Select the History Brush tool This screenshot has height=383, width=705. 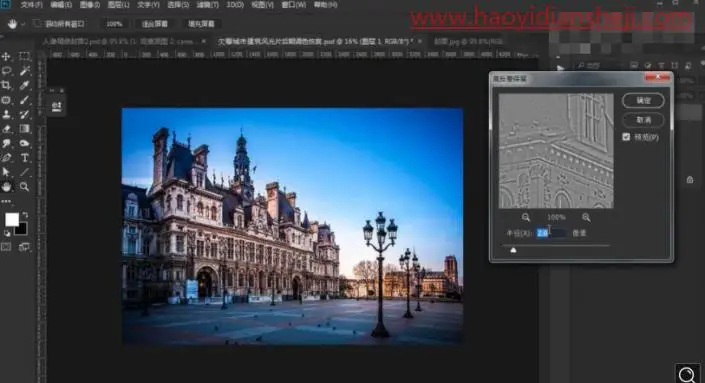[24, 114]
